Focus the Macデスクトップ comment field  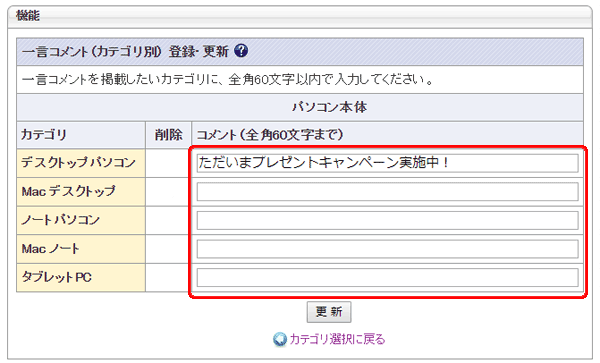pyautogui.click(x=387, y=192)
